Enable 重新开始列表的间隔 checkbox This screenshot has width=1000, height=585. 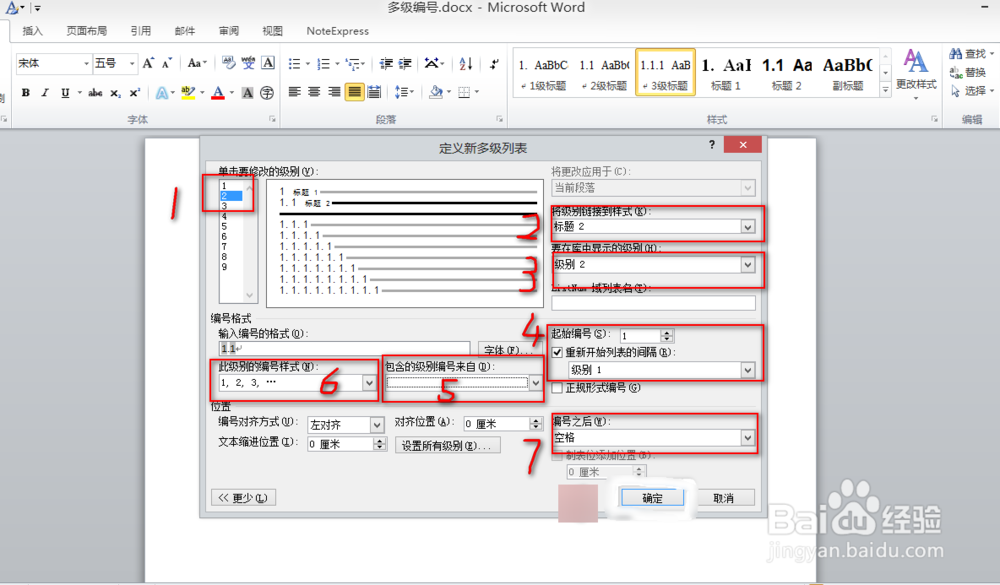557,352
